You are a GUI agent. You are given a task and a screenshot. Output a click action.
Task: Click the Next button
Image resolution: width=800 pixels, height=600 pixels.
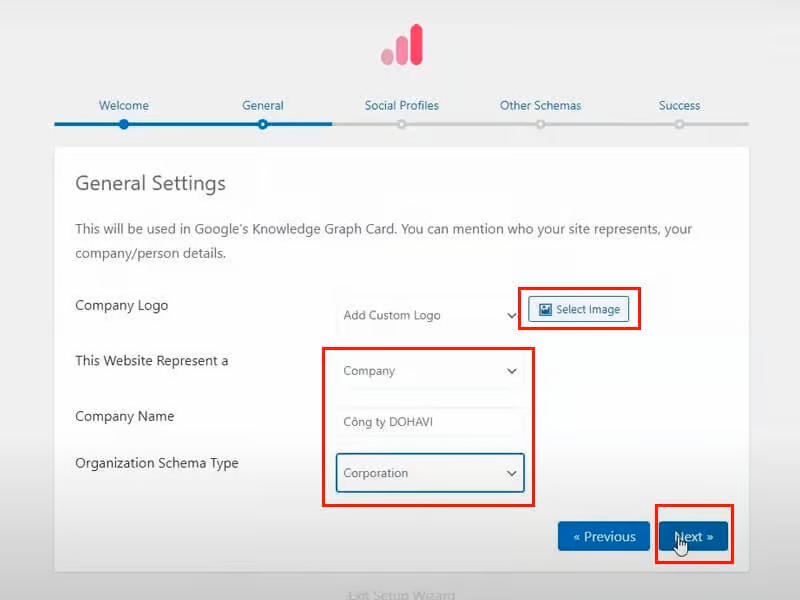[693, 536]
